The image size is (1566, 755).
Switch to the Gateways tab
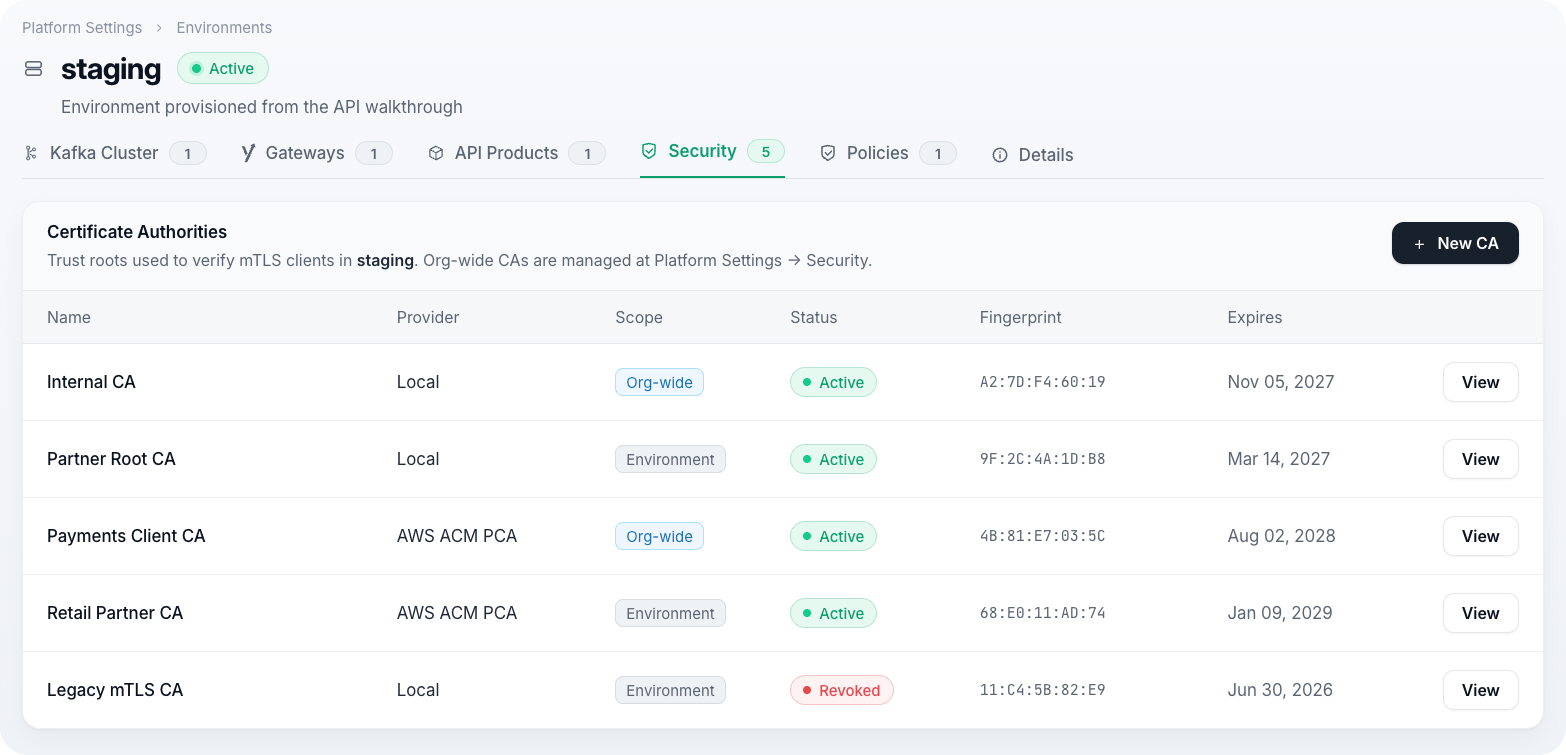(317, 153)
